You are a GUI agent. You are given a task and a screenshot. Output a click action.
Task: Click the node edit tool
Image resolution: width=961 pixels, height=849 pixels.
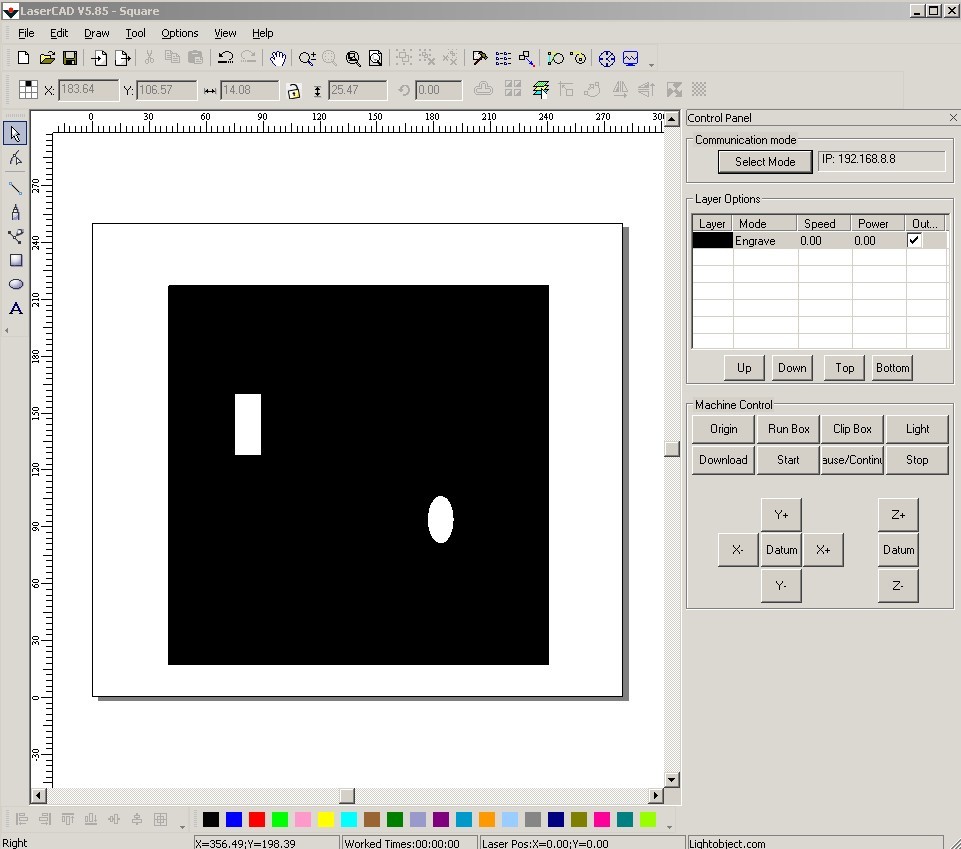coord(15,158)
